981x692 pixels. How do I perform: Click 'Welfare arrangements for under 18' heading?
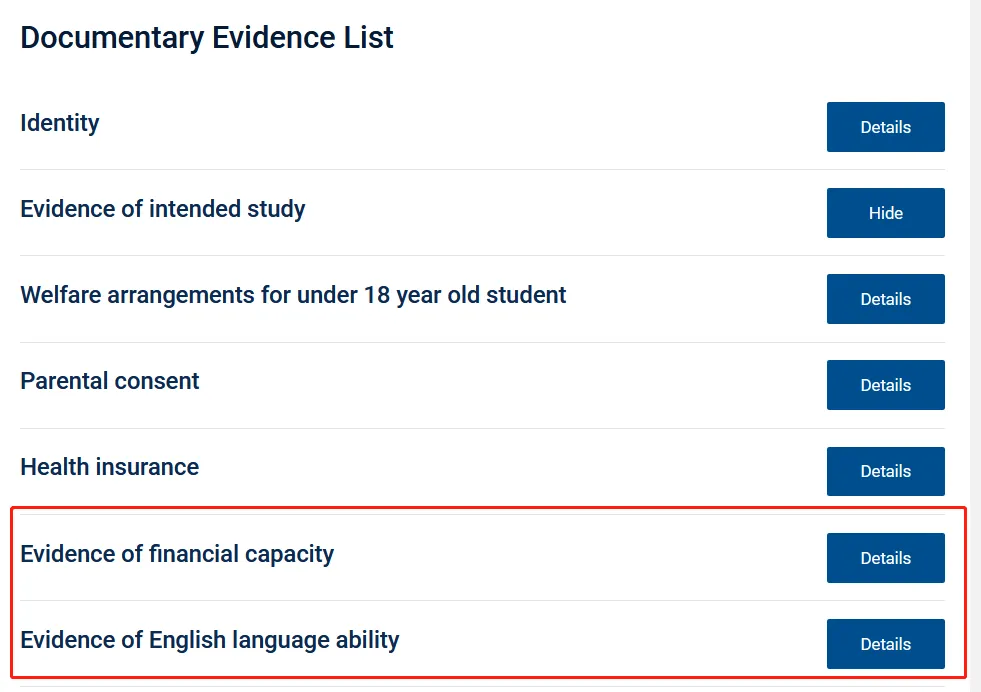pos(293,295)
